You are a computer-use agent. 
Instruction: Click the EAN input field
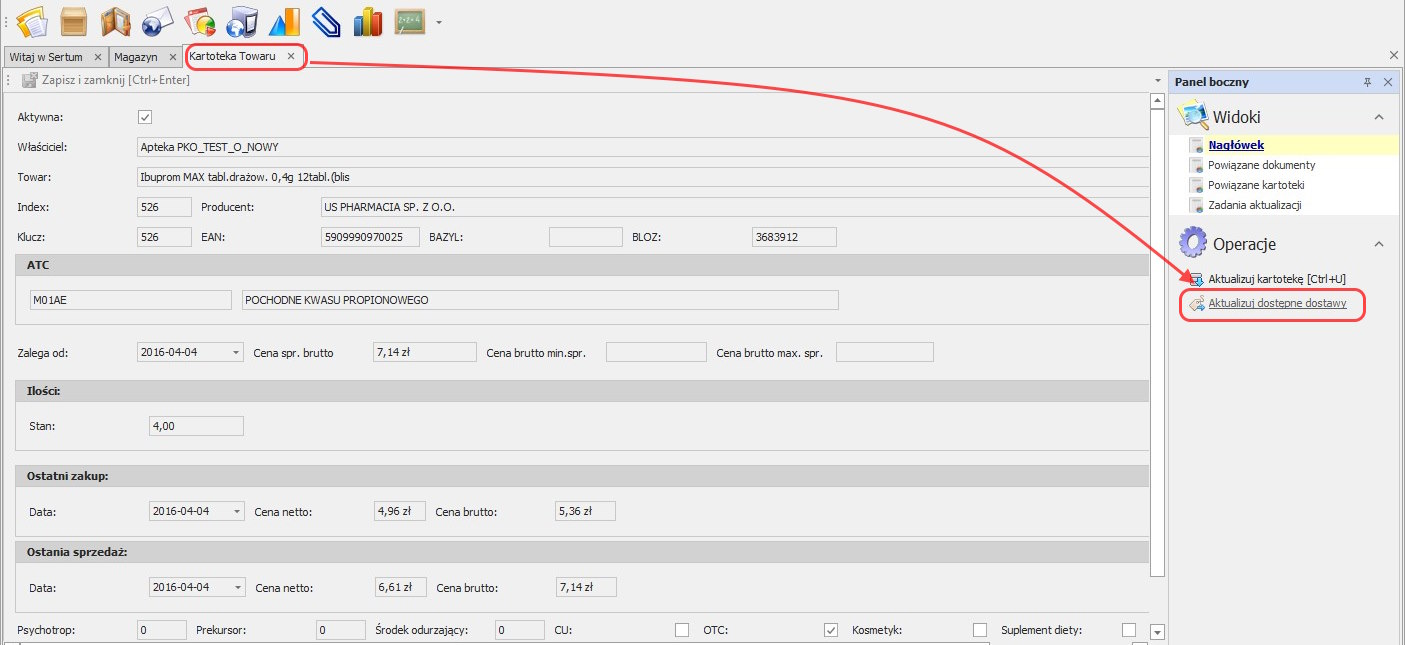[370, 237]
